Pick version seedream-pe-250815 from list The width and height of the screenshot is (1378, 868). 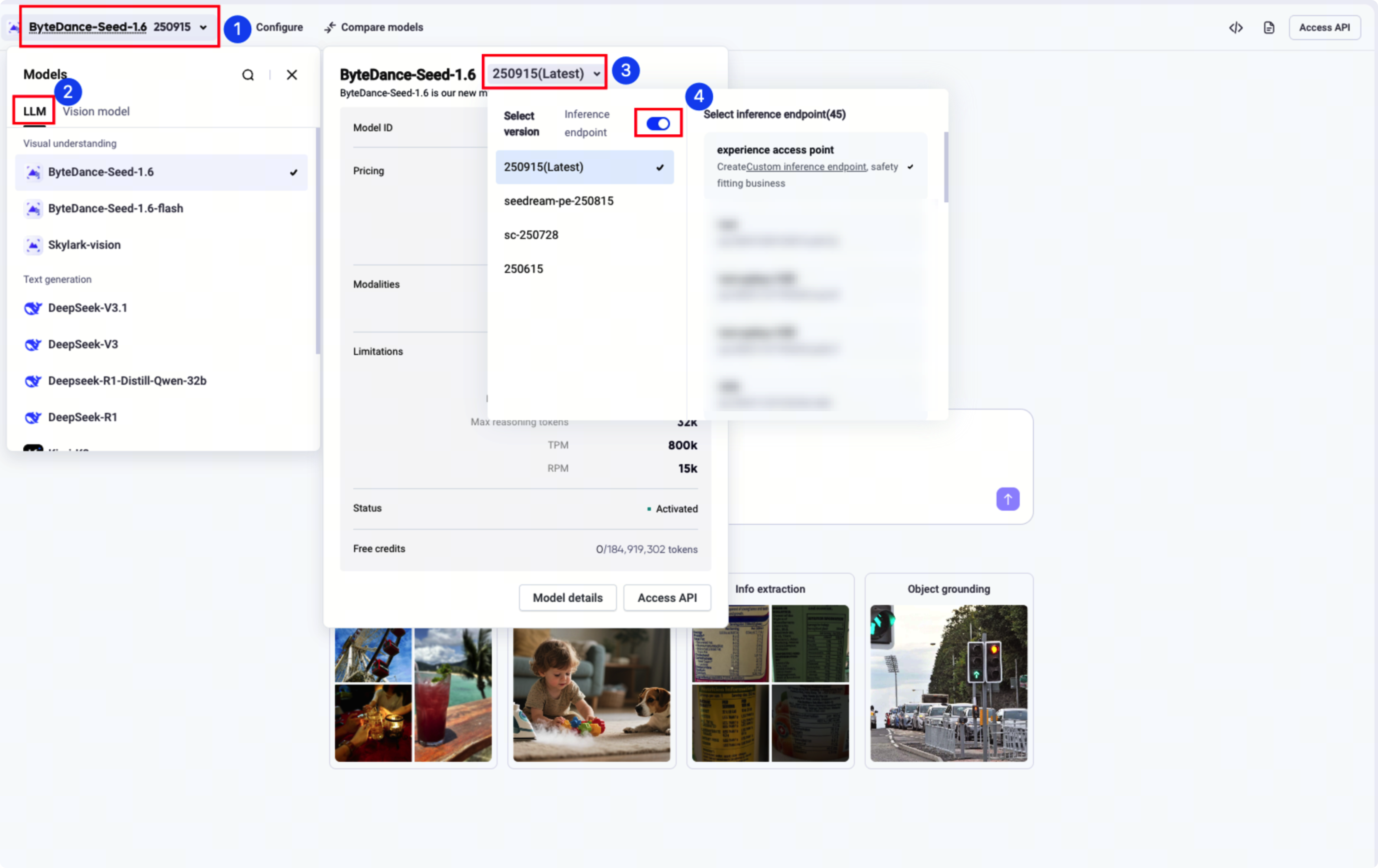[x=558, y=201]
